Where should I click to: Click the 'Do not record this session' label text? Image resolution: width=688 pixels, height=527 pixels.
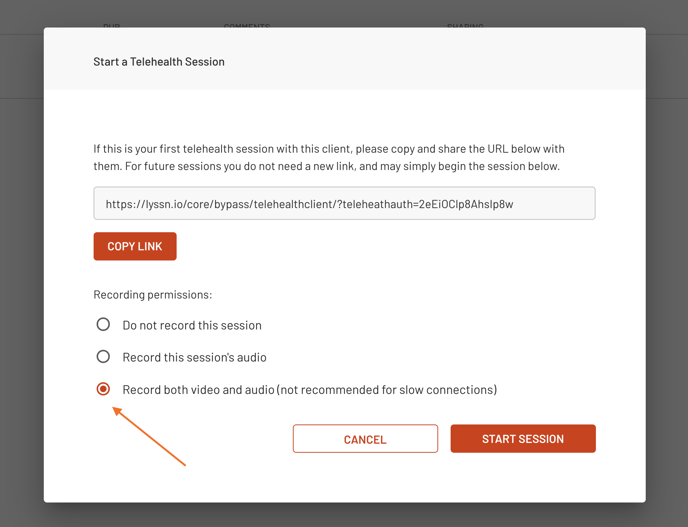click(x=192, y=325)
